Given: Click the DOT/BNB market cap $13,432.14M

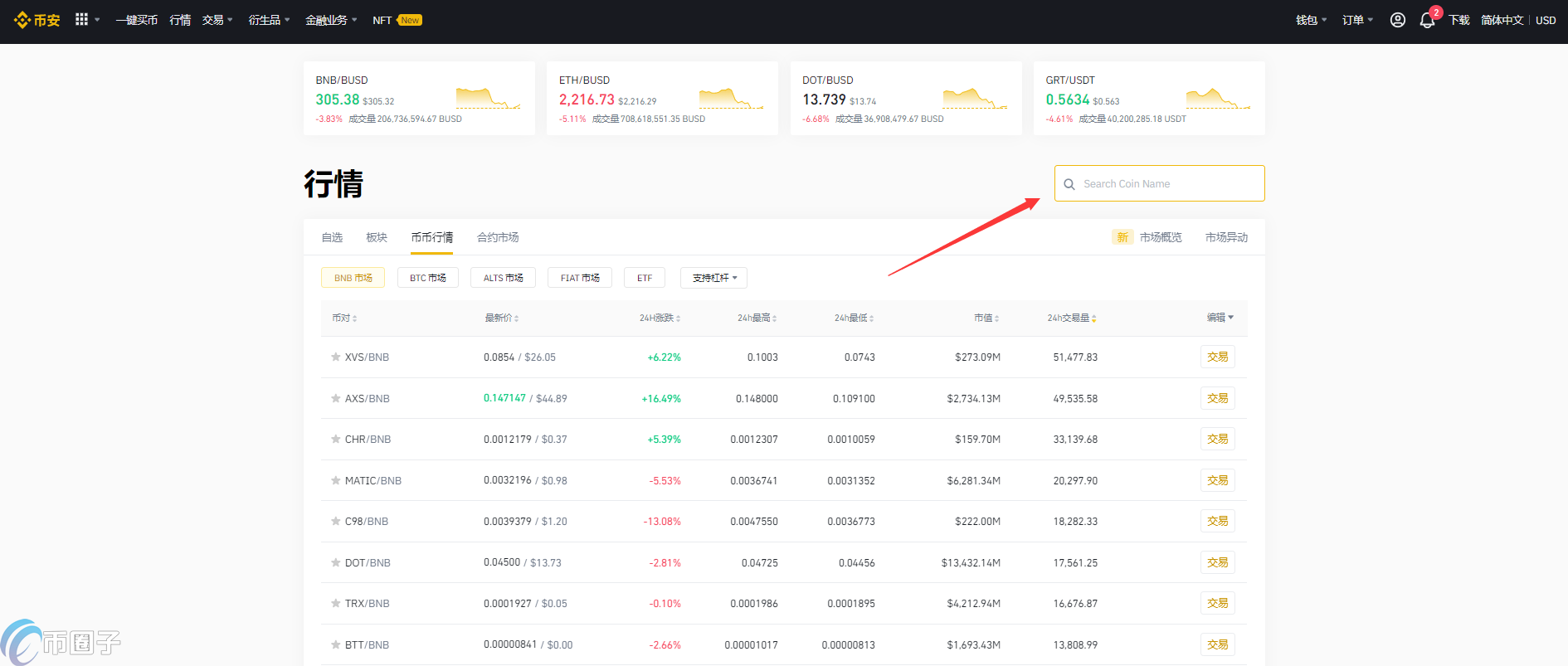Looking at the screenshot, I should [971, 562].
